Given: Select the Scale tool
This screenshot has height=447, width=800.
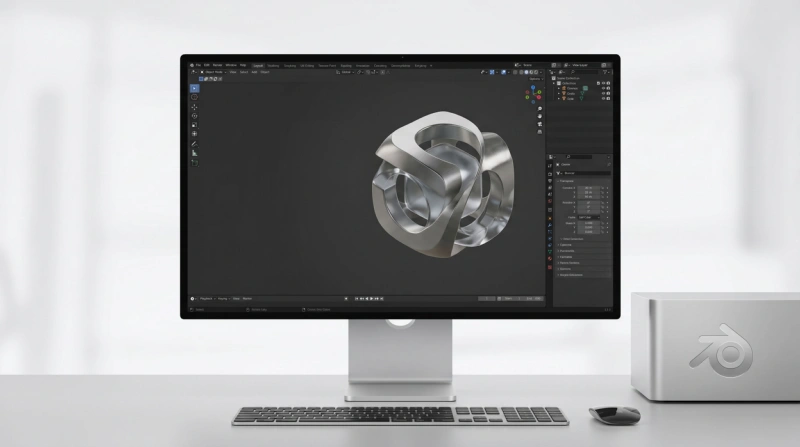Looking at the screenshot, I should point(194,125).
